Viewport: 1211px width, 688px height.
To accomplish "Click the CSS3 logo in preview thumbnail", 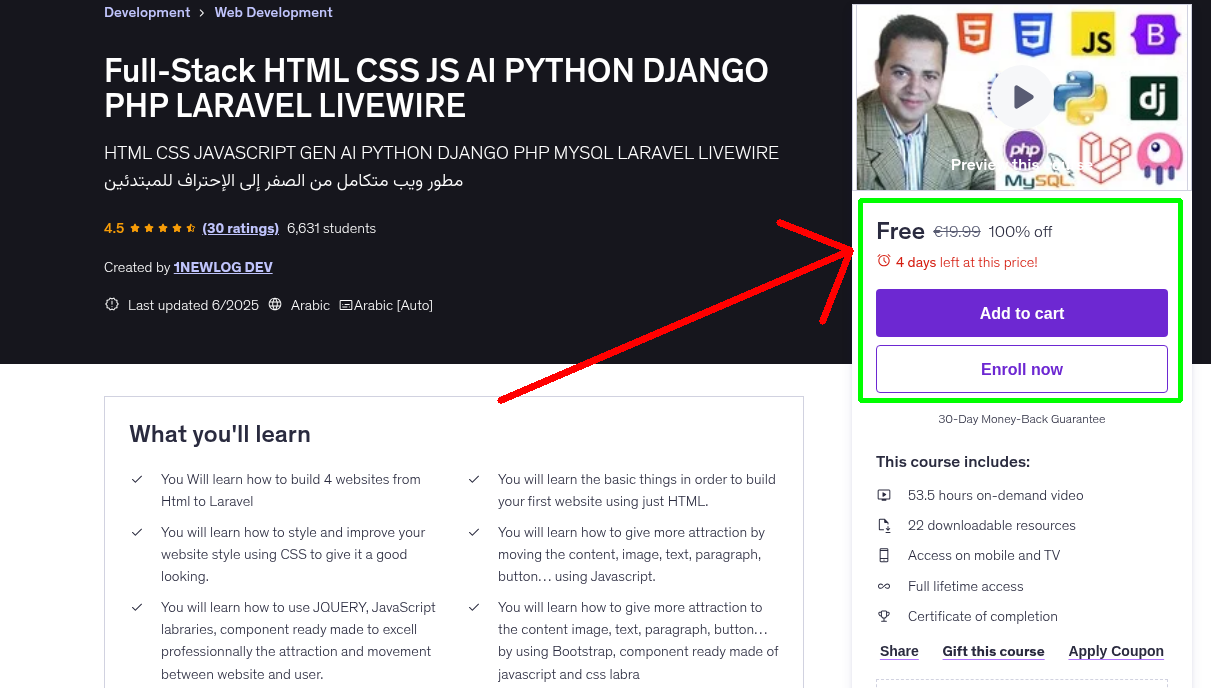I will tap(1032, 33).
